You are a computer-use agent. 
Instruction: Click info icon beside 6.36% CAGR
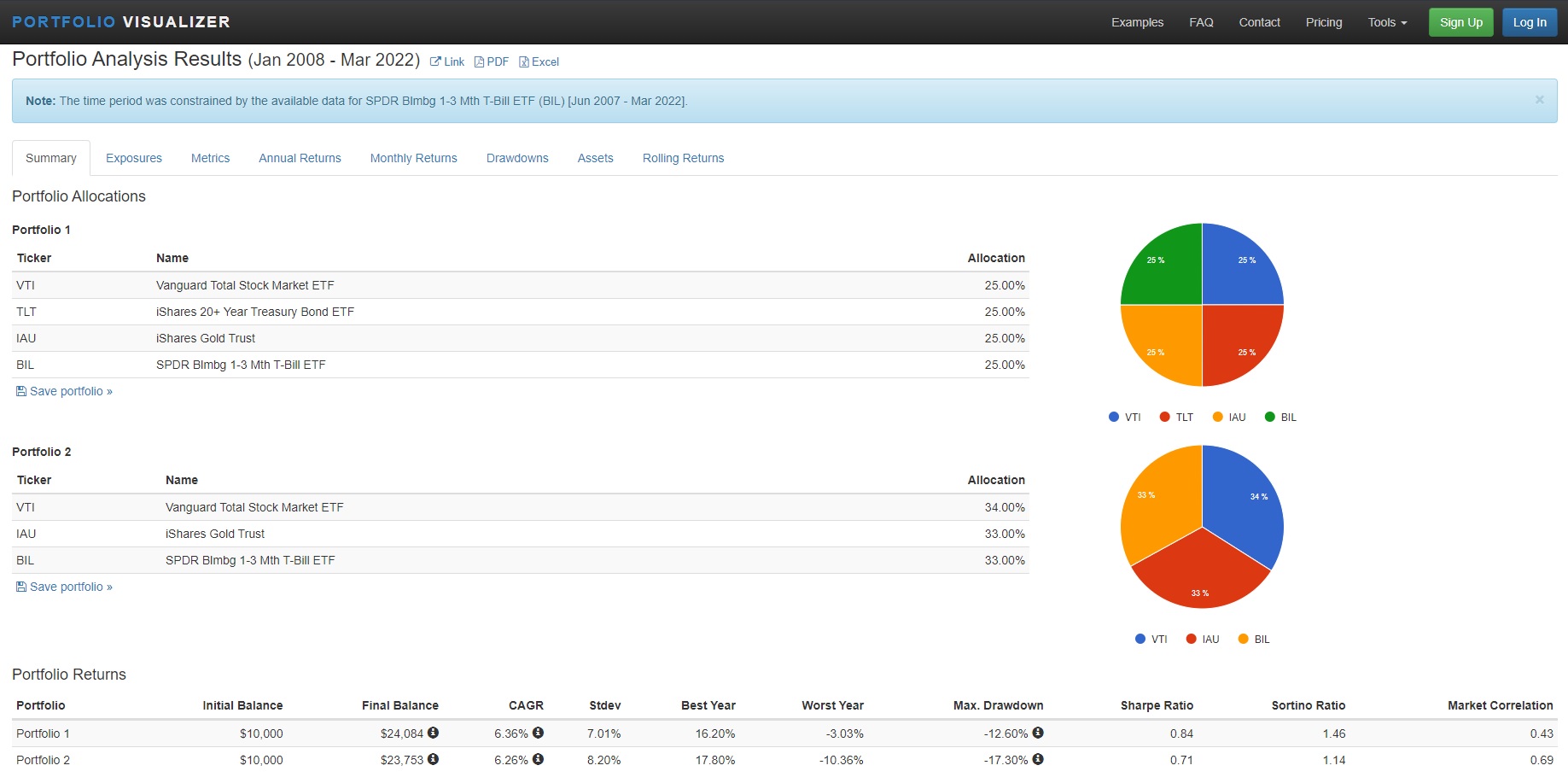tap(538, 733)
